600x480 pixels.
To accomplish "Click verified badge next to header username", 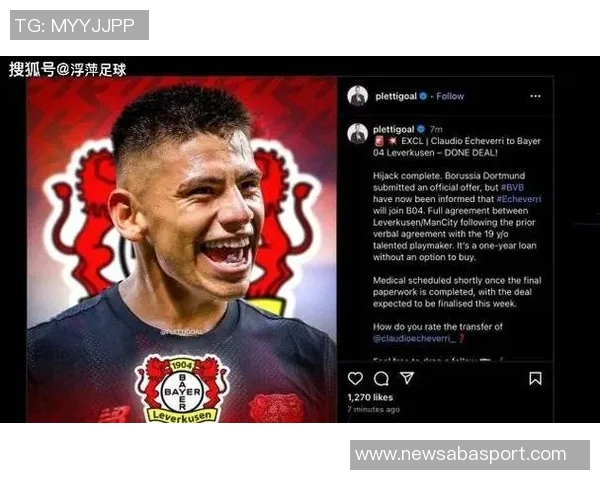I will 423,96.
